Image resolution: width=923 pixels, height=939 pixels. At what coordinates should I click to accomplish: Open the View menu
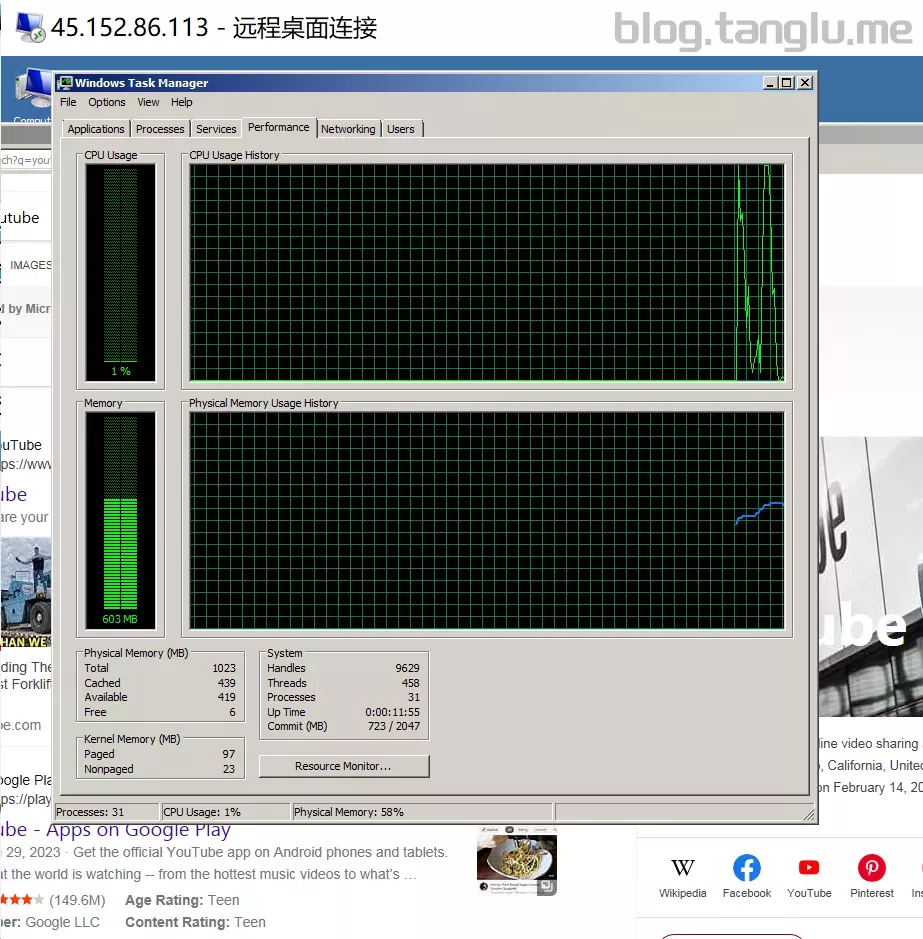point(148,102)
